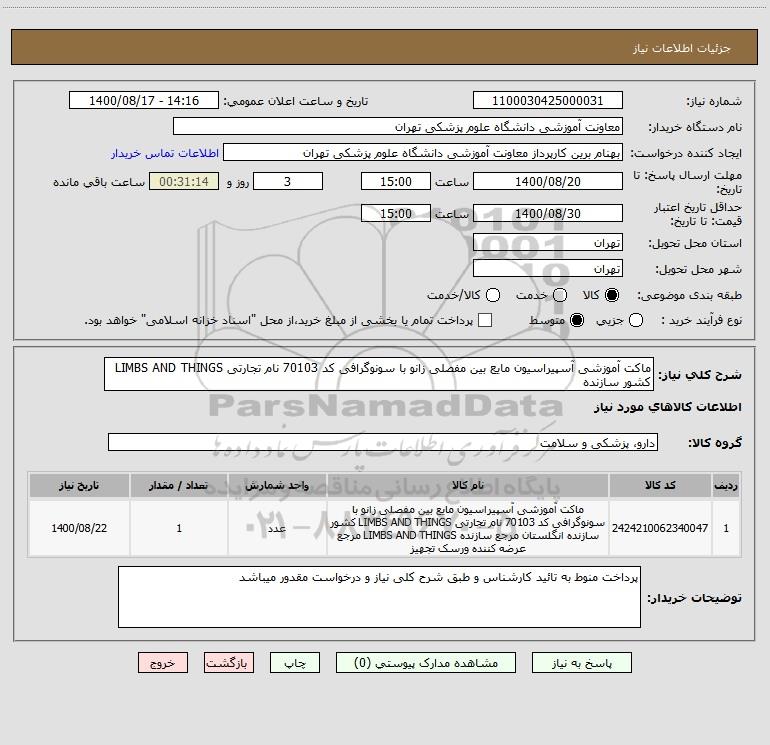Click the price validity date 1400/08/30
This screenshot has width=770, height=745.
click(x=548, y=213)
